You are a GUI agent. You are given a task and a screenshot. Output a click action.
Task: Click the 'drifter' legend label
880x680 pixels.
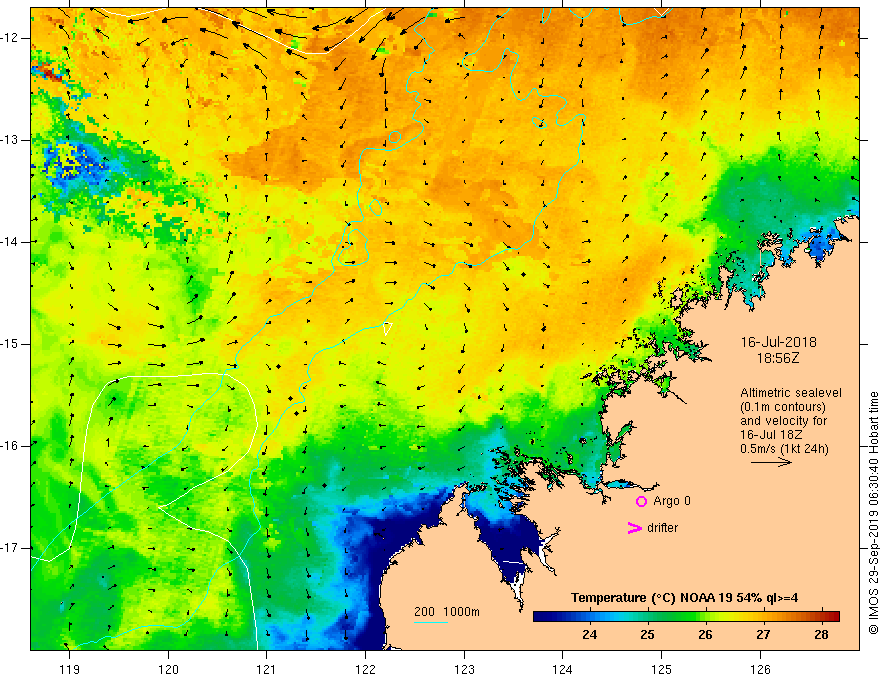(662, 528)
